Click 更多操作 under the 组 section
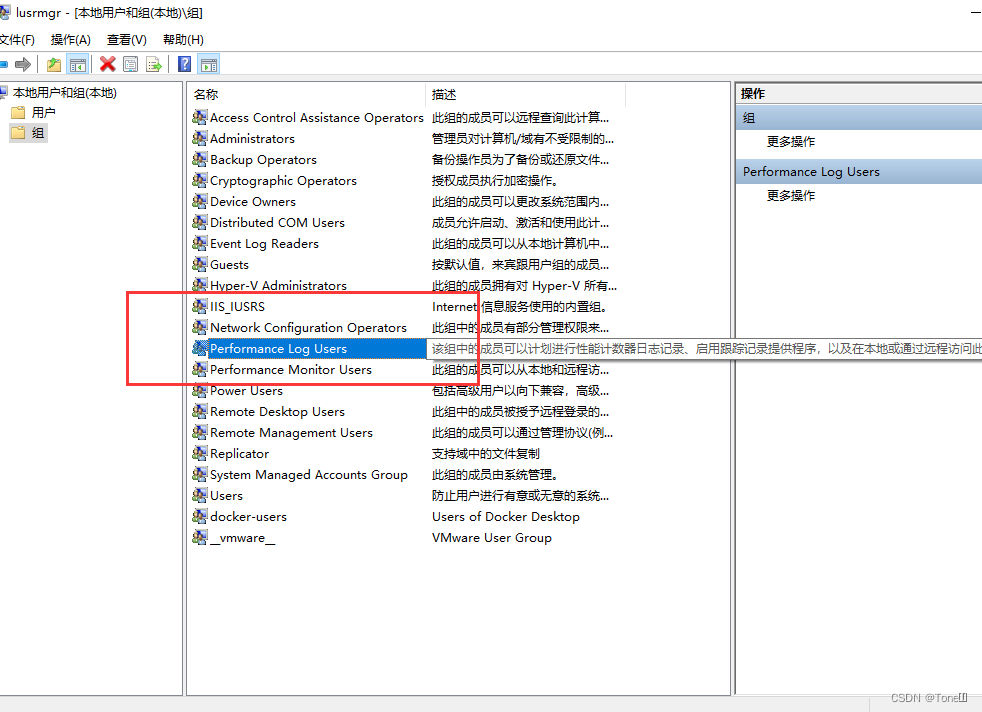Image resolution: width=982 pixels, height=712 pixels. tap(791, 142)
